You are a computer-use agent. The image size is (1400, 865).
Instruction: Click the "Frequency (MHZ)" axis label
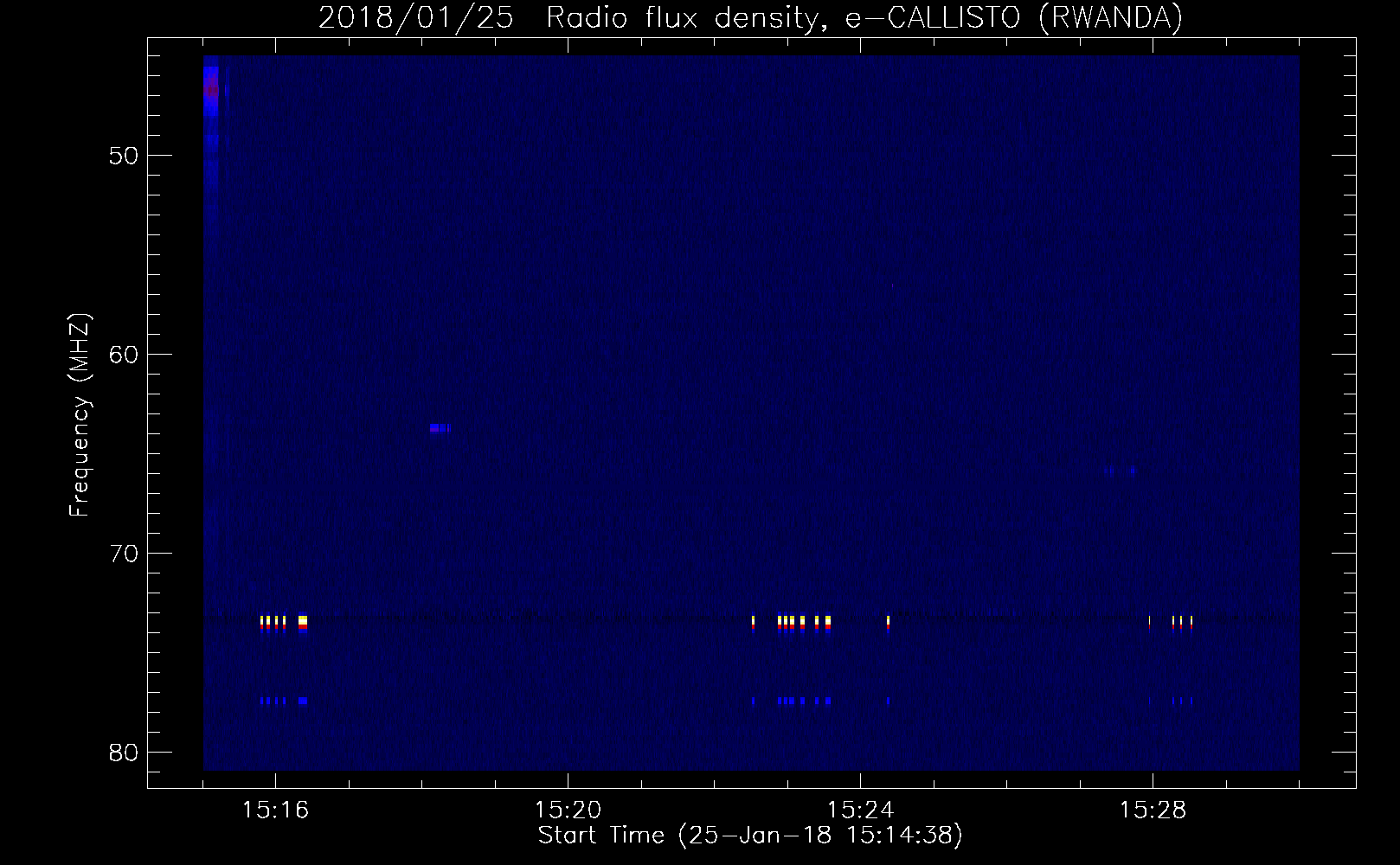80,415
